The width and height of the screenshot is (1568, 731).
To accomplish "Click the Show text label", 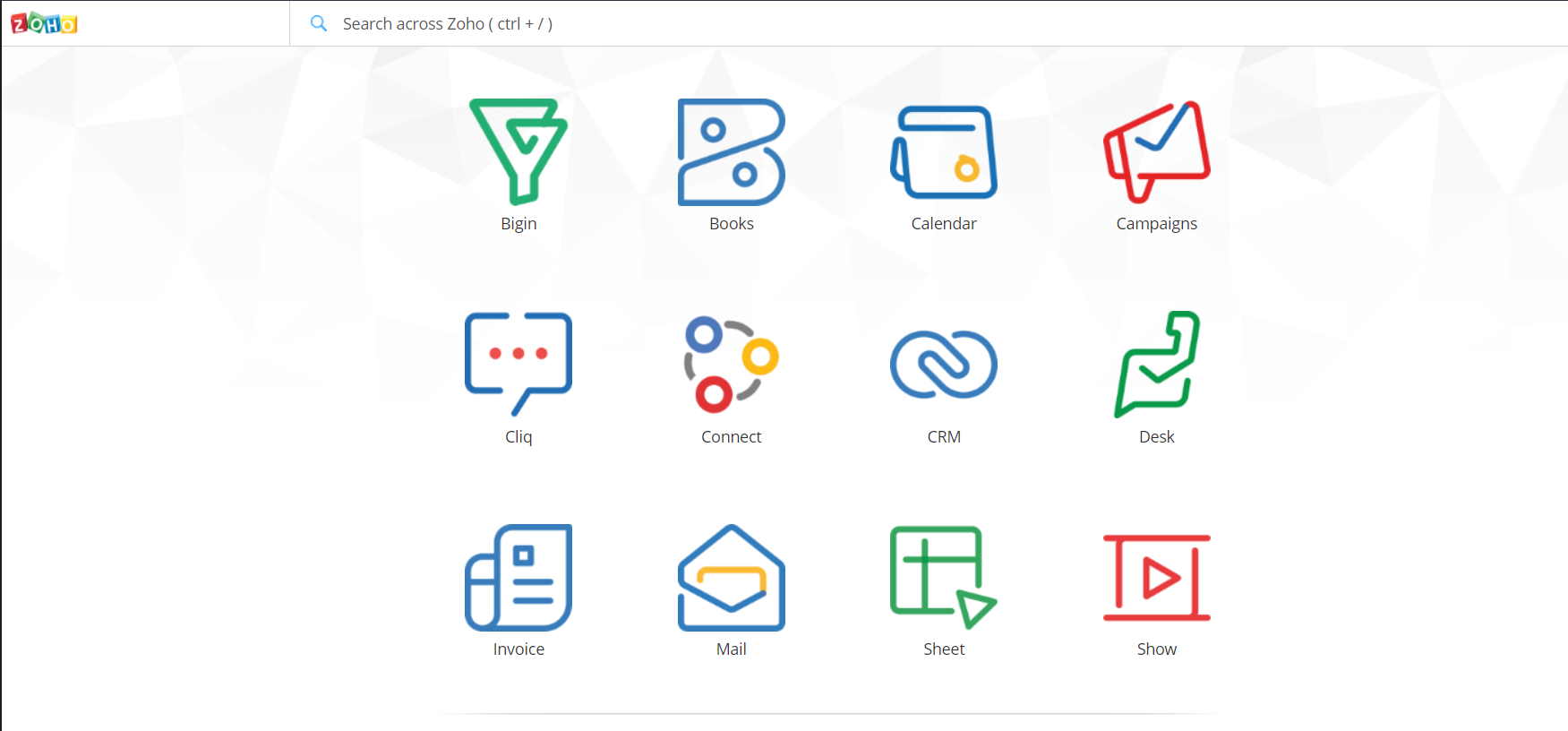I will click(1157, 649).
